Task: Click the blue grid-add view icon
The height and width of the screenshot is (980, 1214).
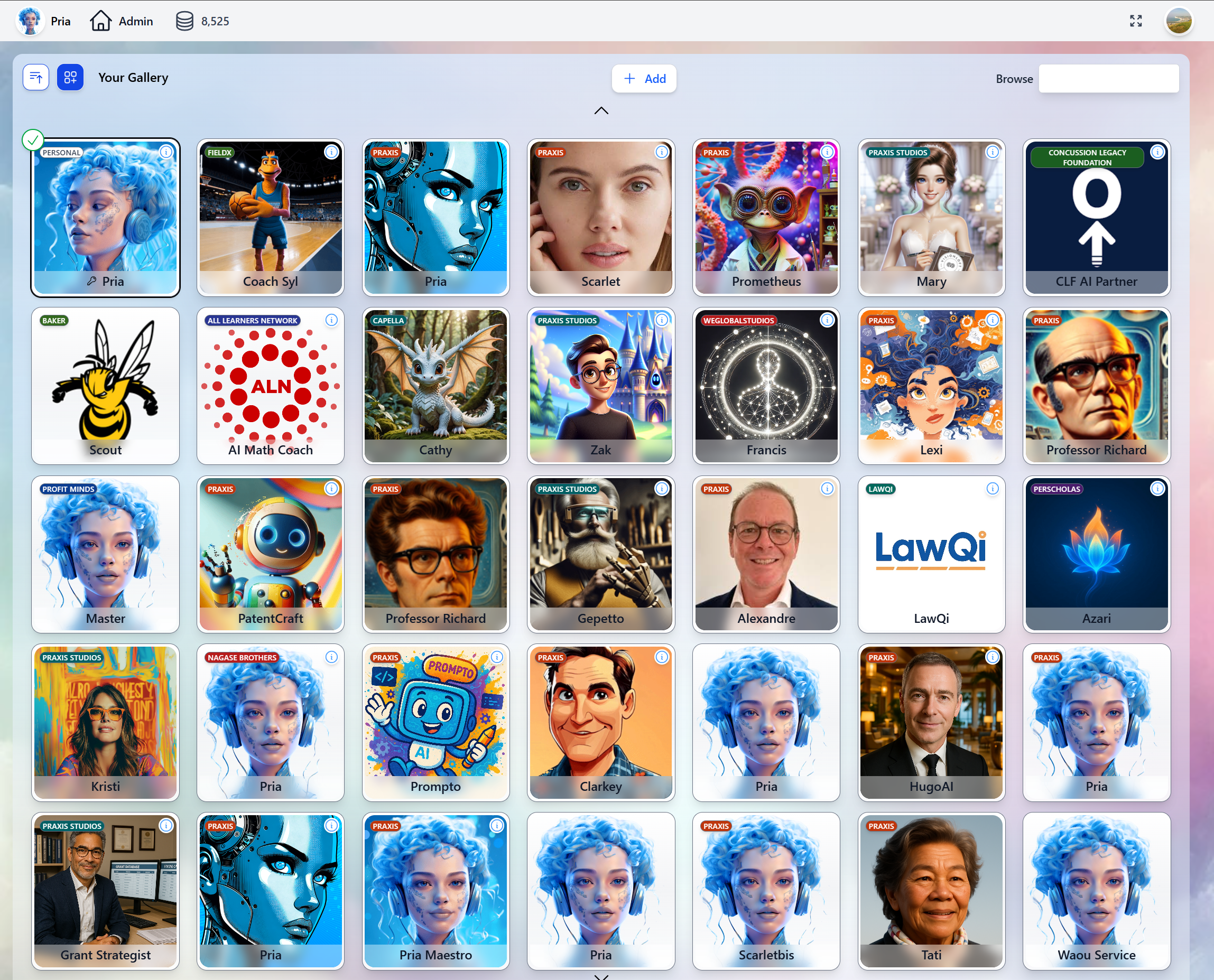Action: click(71, 77)
